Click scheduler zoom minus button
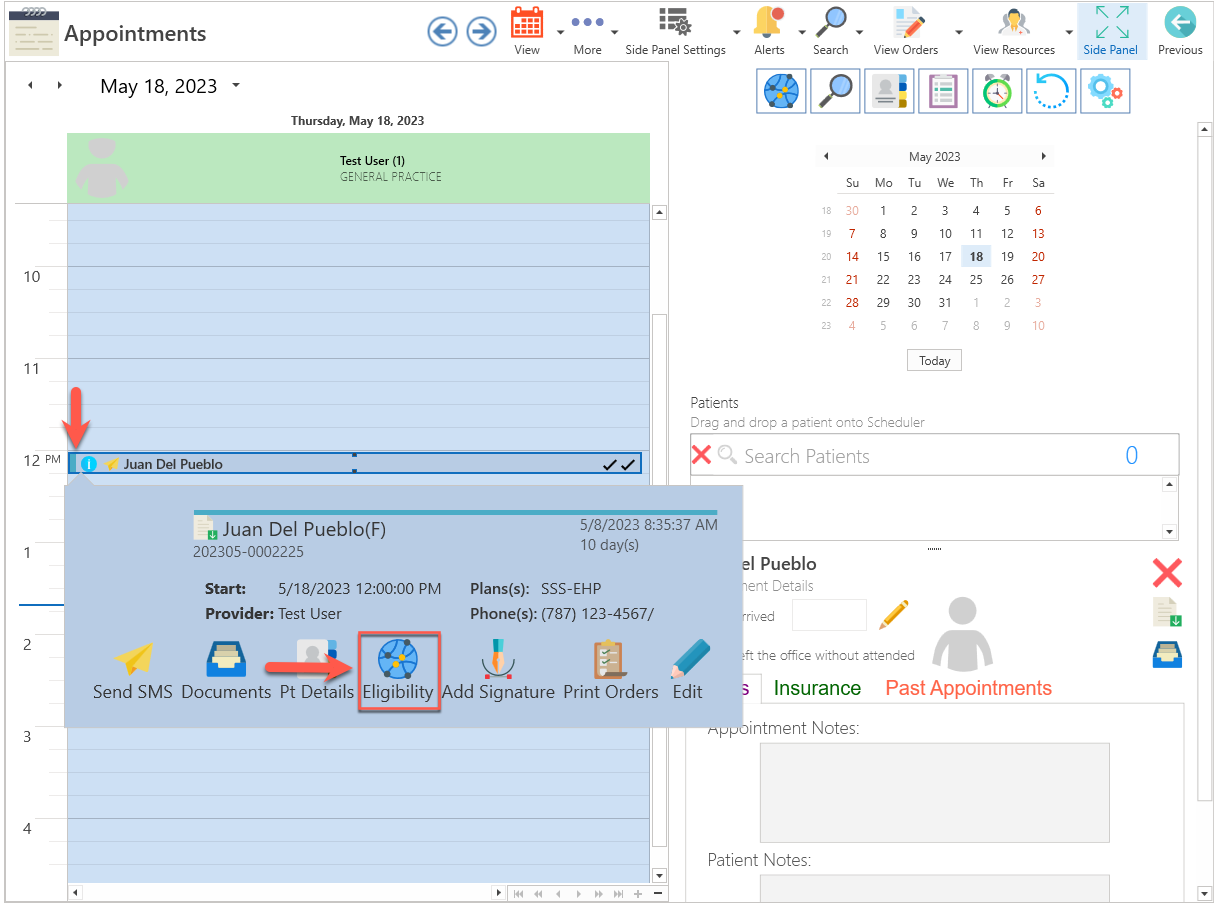Image resolution: width=1218 pixels, height=907 pixels. 658,893
